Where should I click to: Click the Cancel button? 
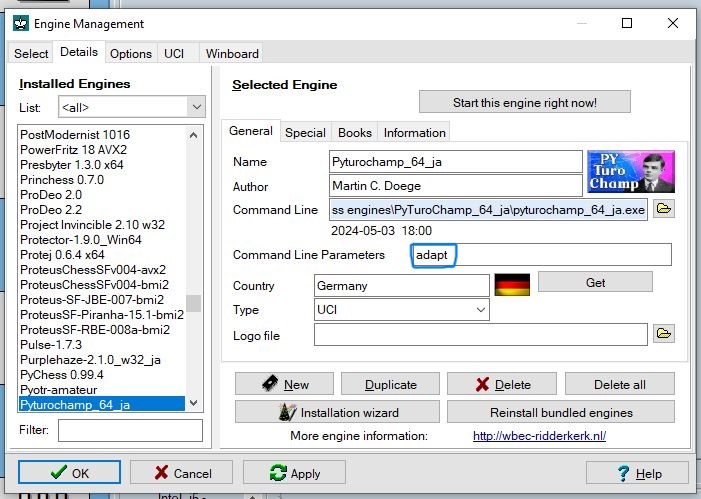(x=182, y=473)
